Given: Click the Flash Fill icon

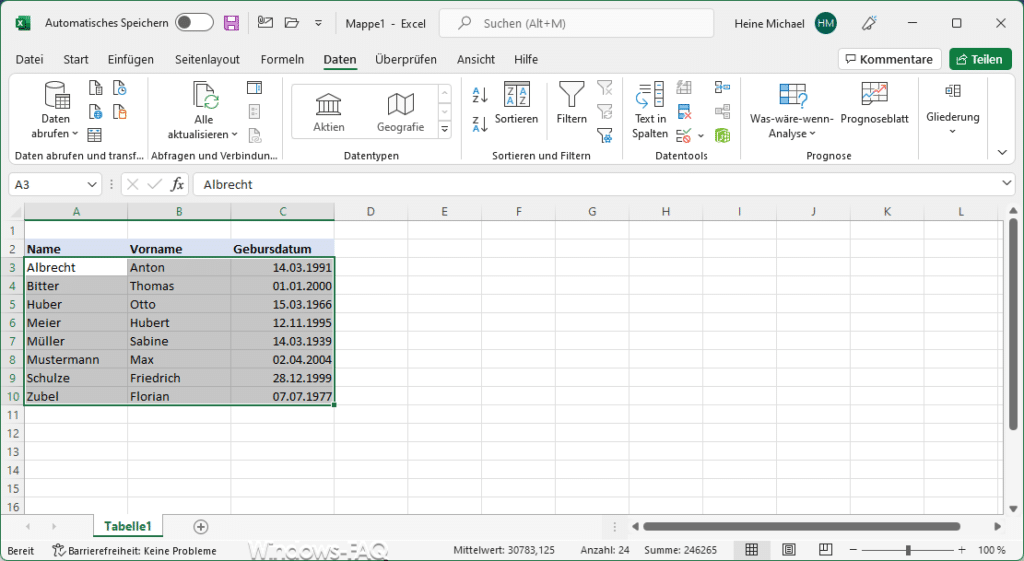Looking at the screenshot, I should click(684, 88).
